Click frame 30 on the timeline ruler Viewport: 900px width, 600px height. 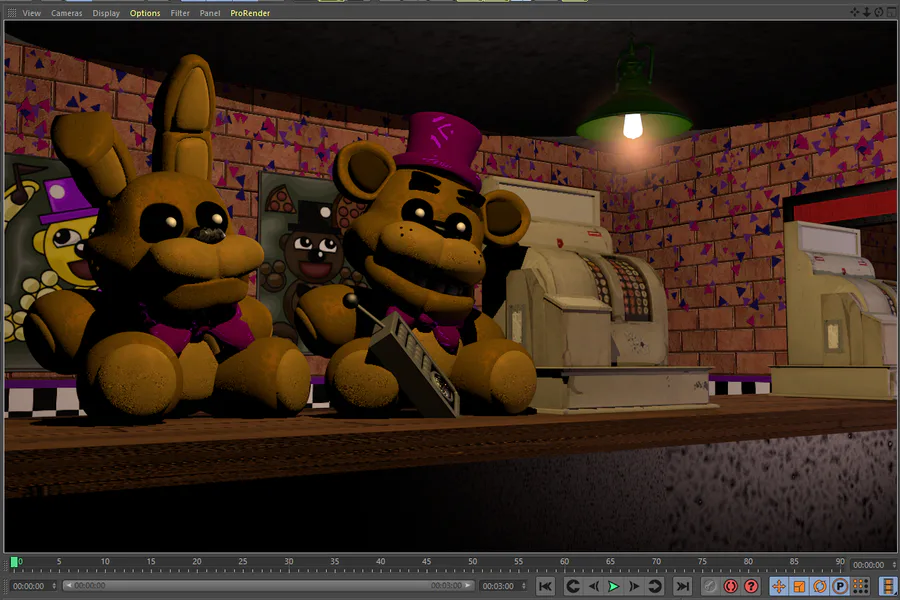[x=289, y=562]
